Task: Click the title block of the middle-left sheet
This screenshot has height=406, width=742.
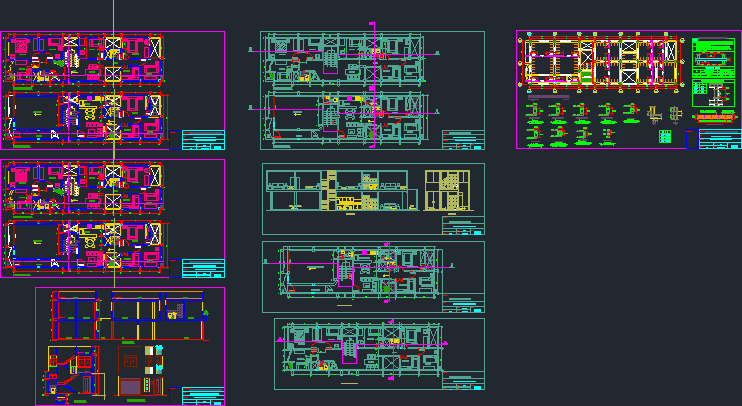Action: tap(203, 268)
